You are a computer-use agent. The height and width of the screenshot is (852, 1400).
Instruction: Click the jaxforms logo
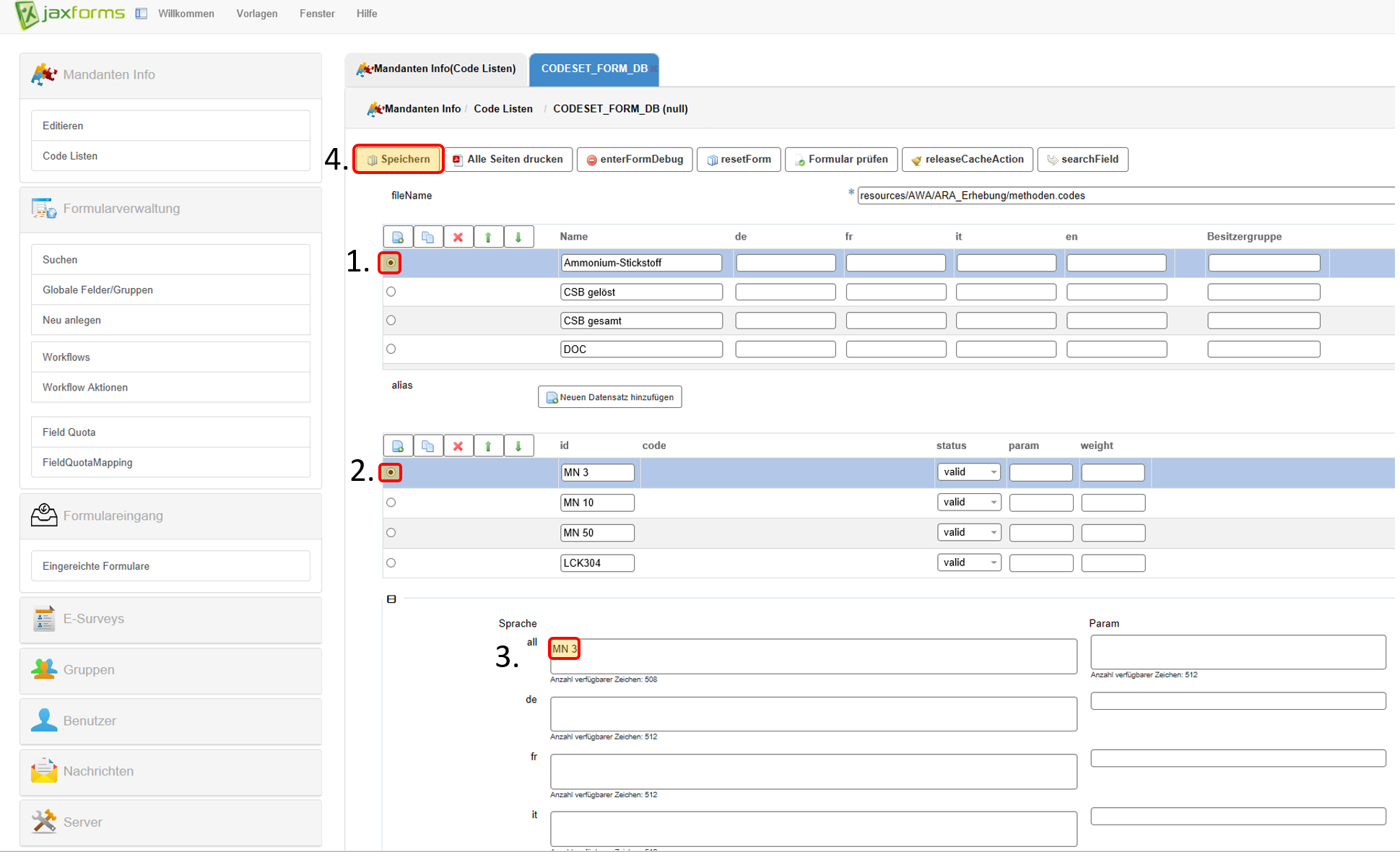tap(70, 14)
